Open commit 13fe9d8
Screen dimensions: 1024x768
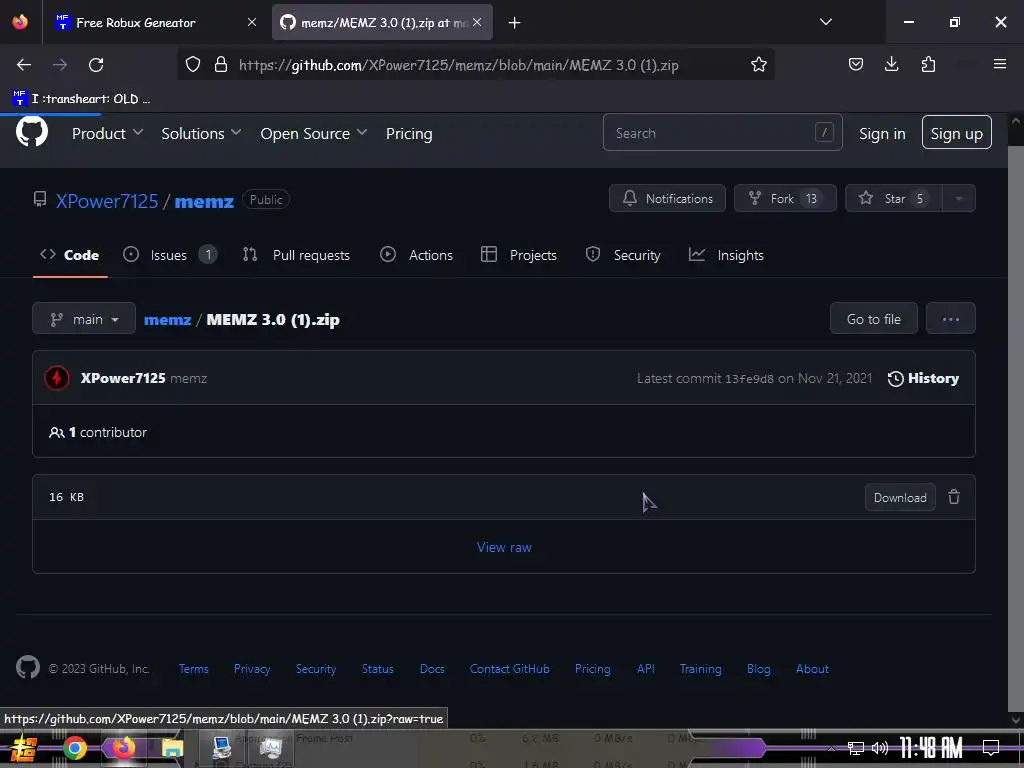pos(749,379)
